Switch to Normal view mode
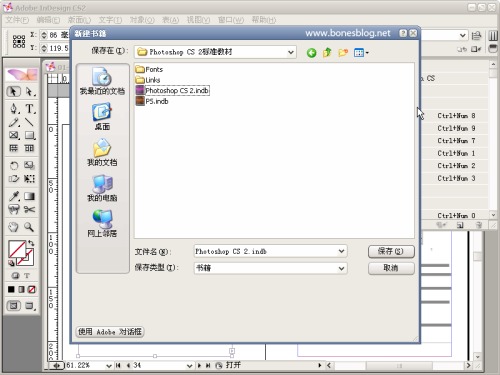The image size is (500, 375). pos(13,305)
